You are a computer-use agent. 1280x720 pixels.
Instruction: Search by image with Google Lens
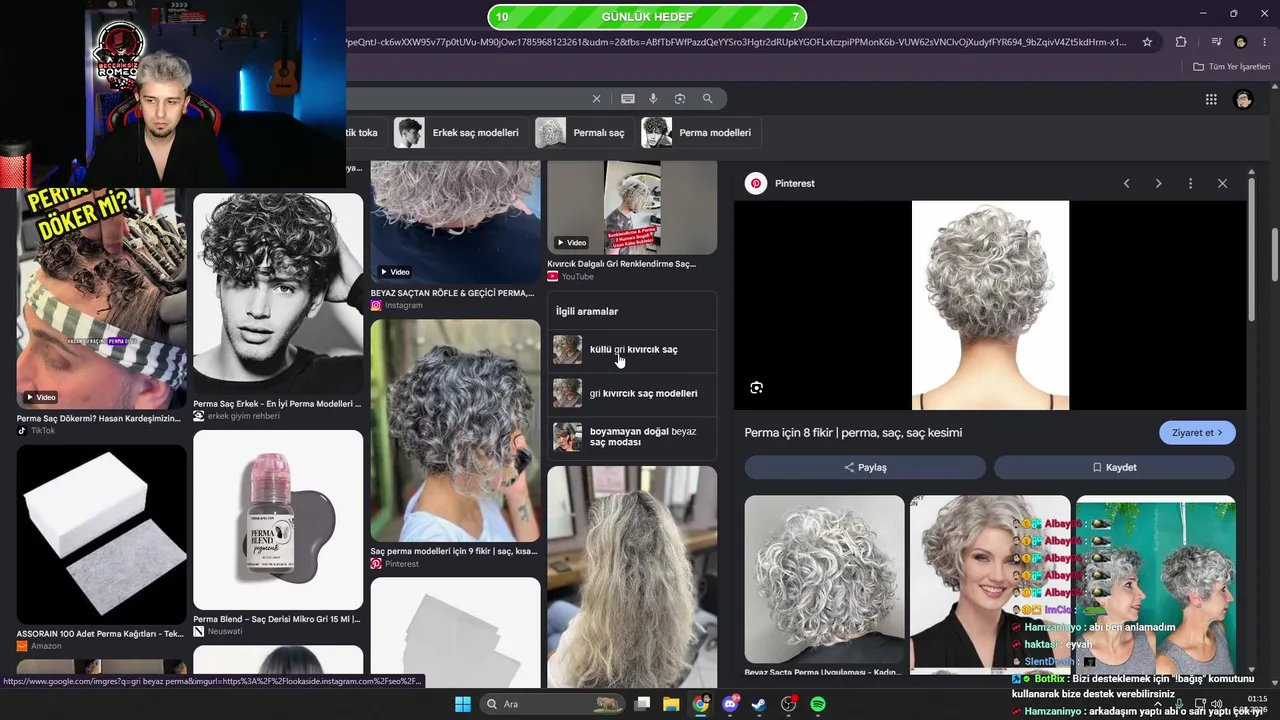coord(680,99)
